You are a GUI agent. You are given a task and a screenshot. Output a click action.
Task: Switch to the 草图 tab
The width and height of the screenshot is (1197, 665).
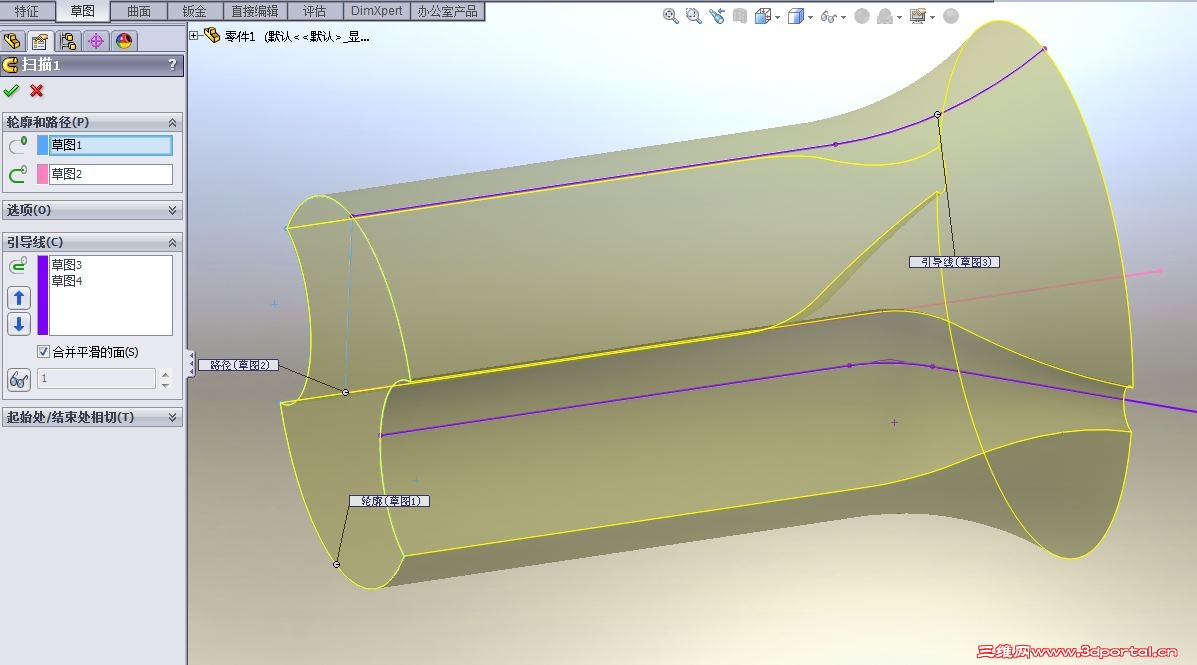pyautogui.click(x=82, y=11)
